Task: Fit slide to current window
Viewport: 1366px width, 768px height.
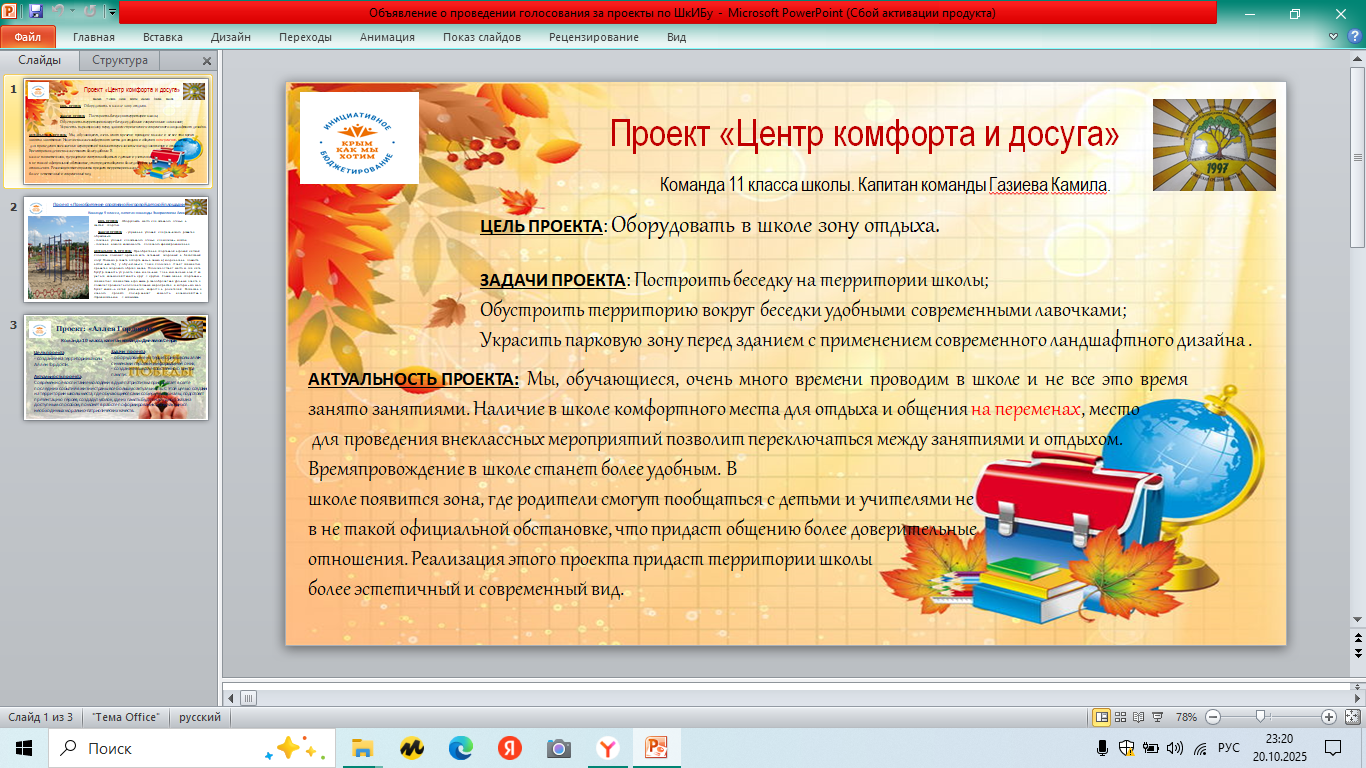Action: point(1350,717)
